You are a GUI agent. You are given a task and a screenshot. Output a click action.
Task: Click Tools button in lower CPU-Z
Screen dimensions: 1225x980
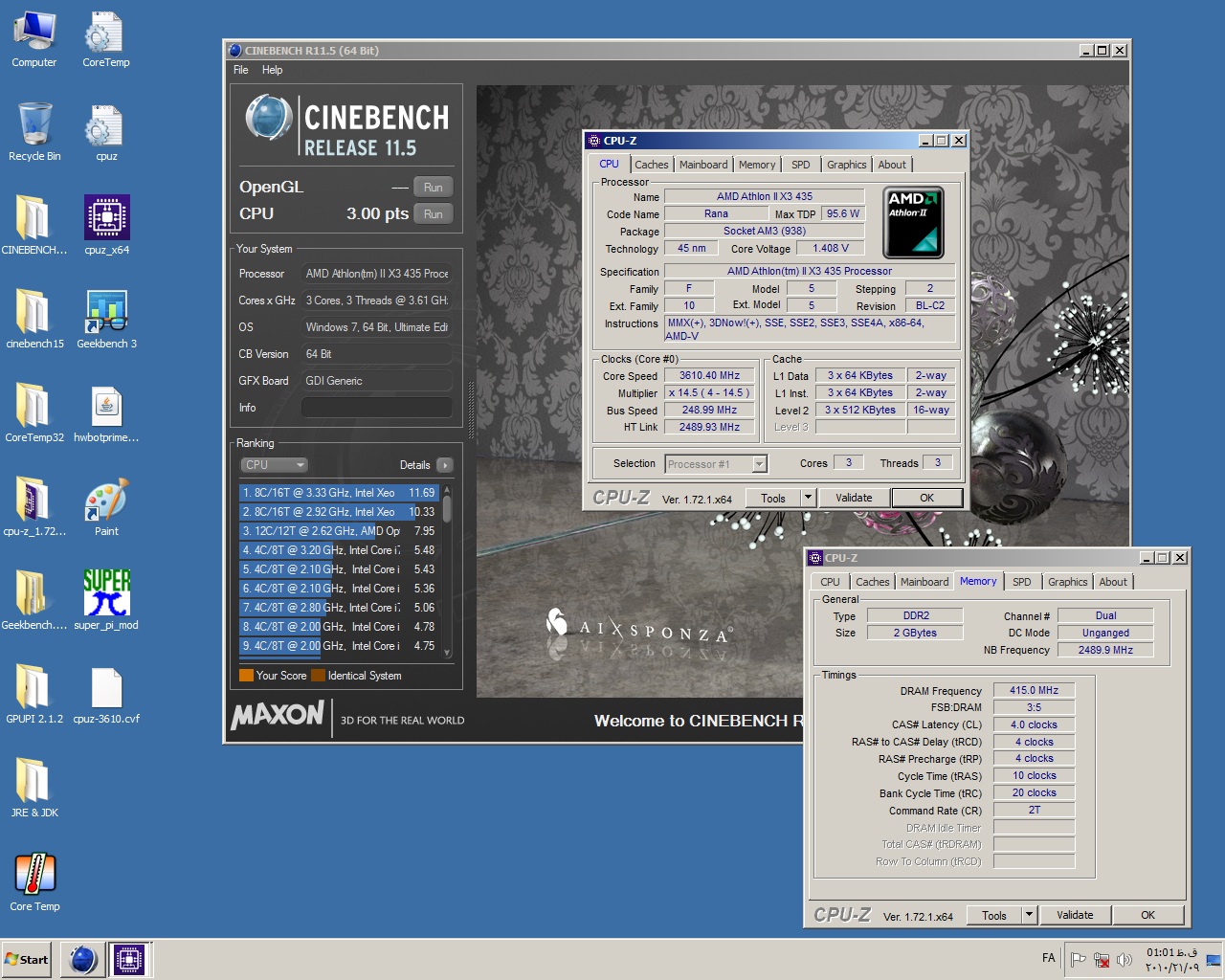pyautogui.click(x=994, y=915)
